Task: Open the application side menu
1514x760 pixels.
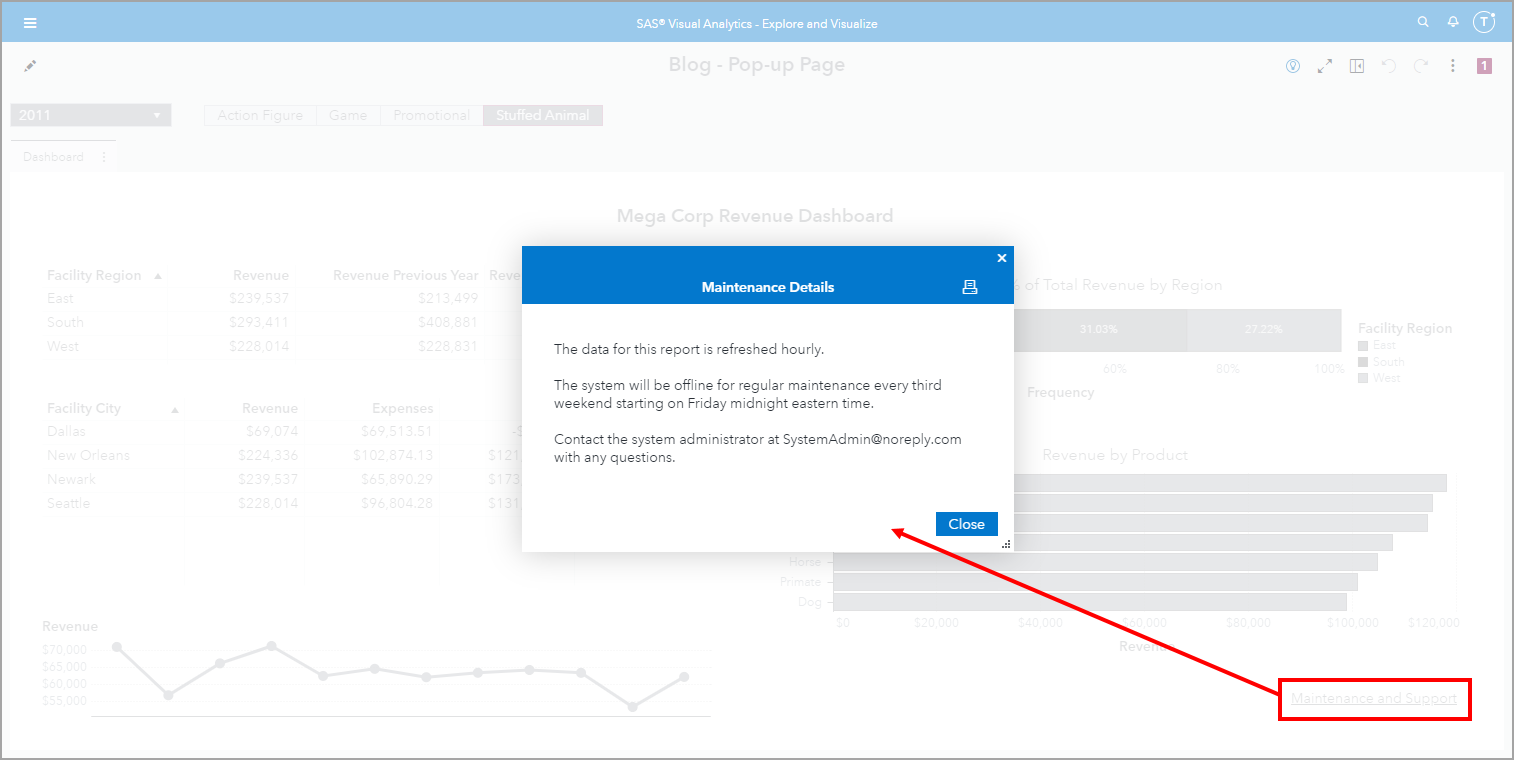Action: [x=30, y=22]
